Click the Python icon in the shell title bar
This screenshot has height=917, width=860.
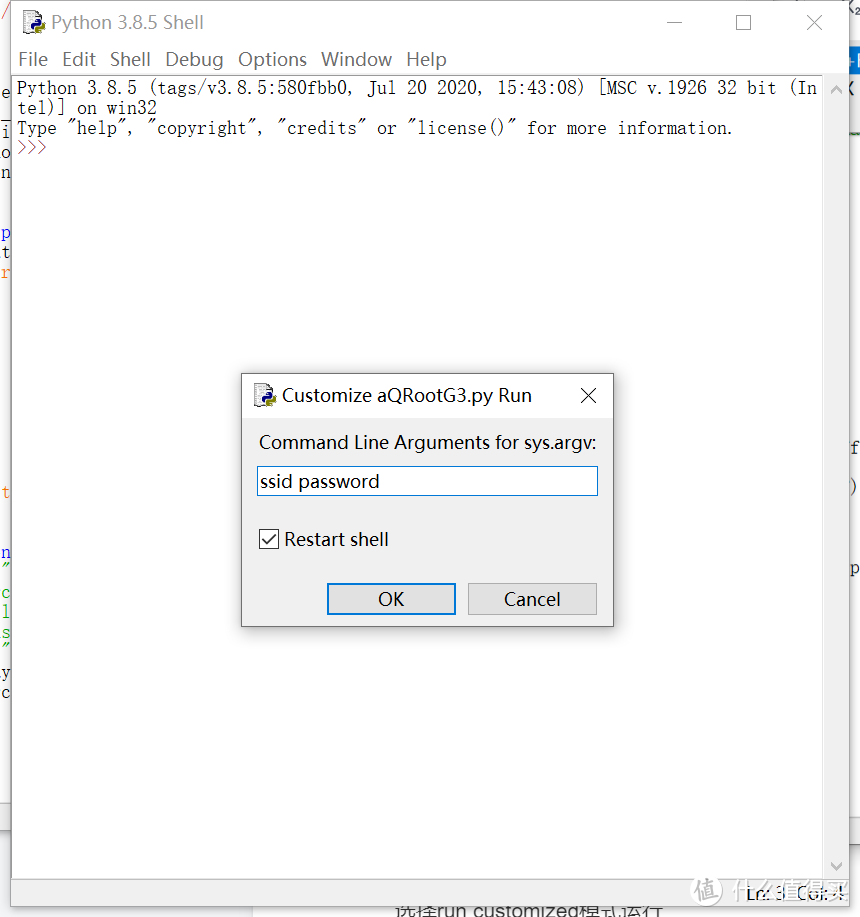pos(34,22)
